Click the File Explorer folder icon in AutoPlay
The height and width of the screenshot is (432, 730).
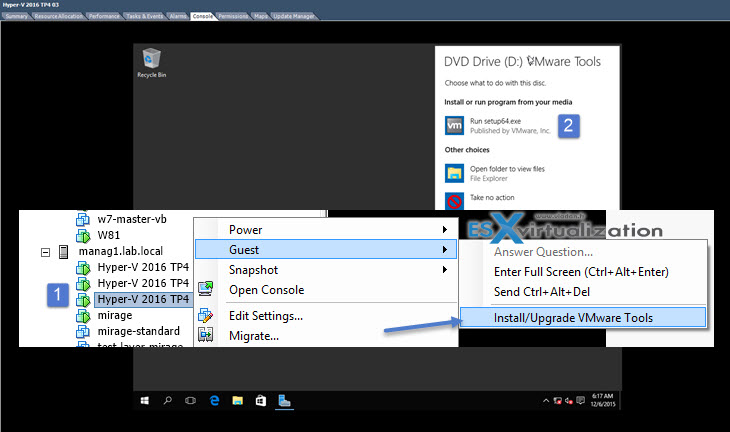(x=454, y=173)
